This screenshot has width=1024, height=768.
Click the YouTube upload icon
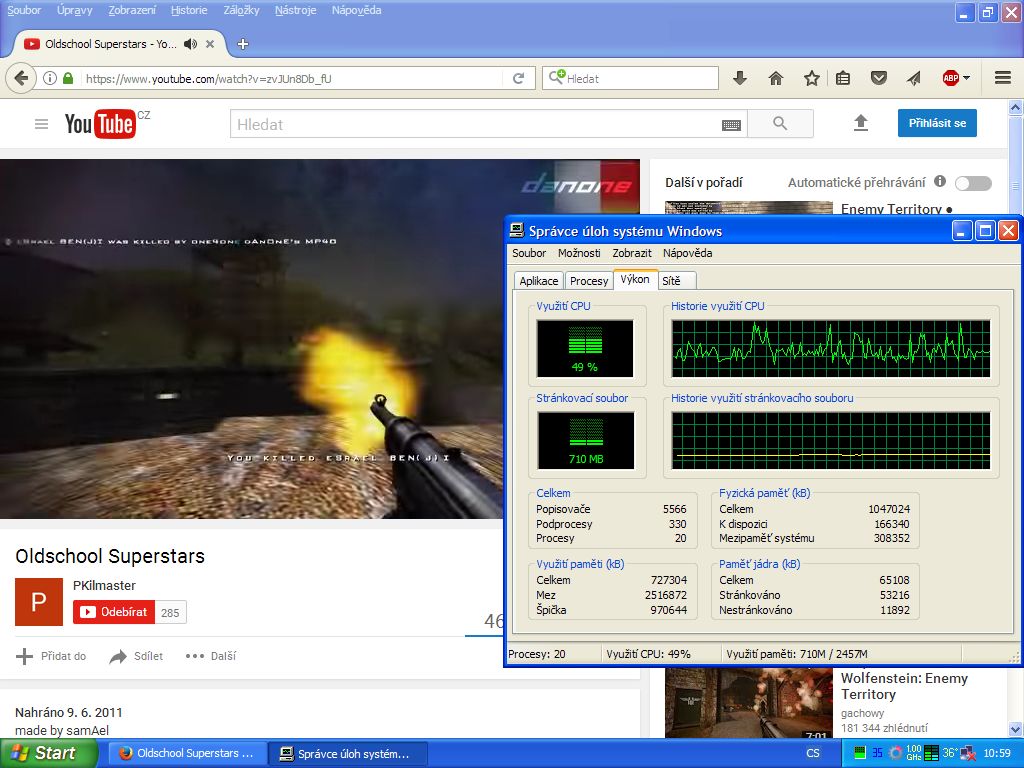tap(860, 123)
